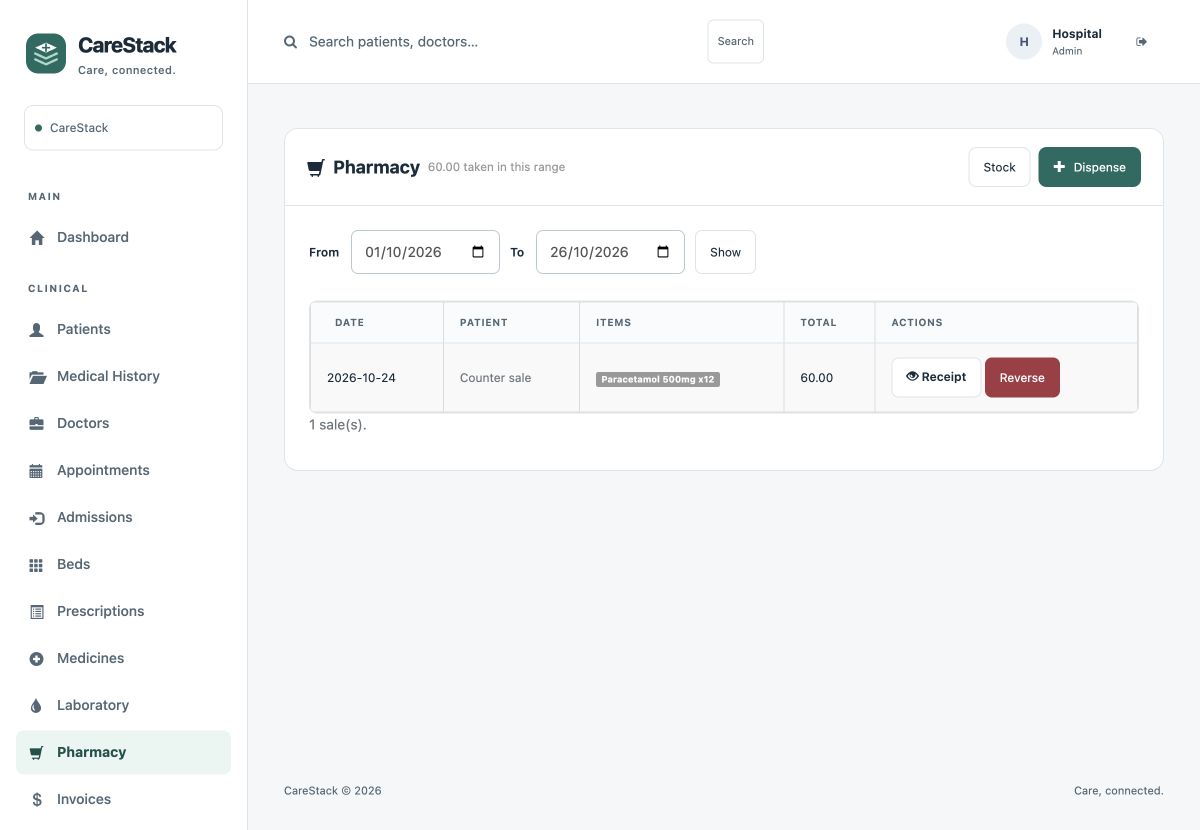This screenshot has width=1200, height=830.
Task: Click the To date field 26/10/2026
Action: (610, 252)
